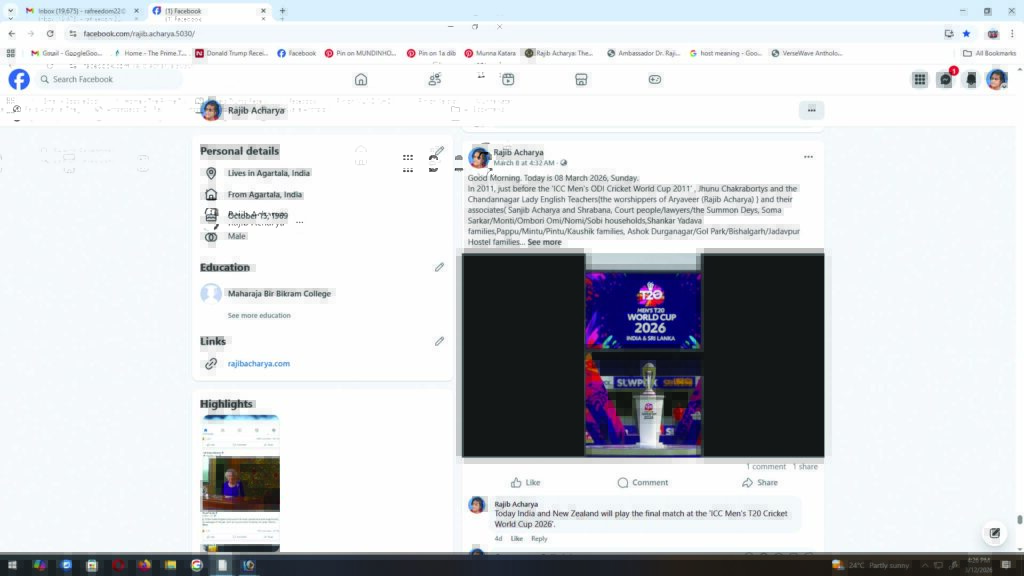Open the three-dot menu on Rajib's post

click(808, 157)
